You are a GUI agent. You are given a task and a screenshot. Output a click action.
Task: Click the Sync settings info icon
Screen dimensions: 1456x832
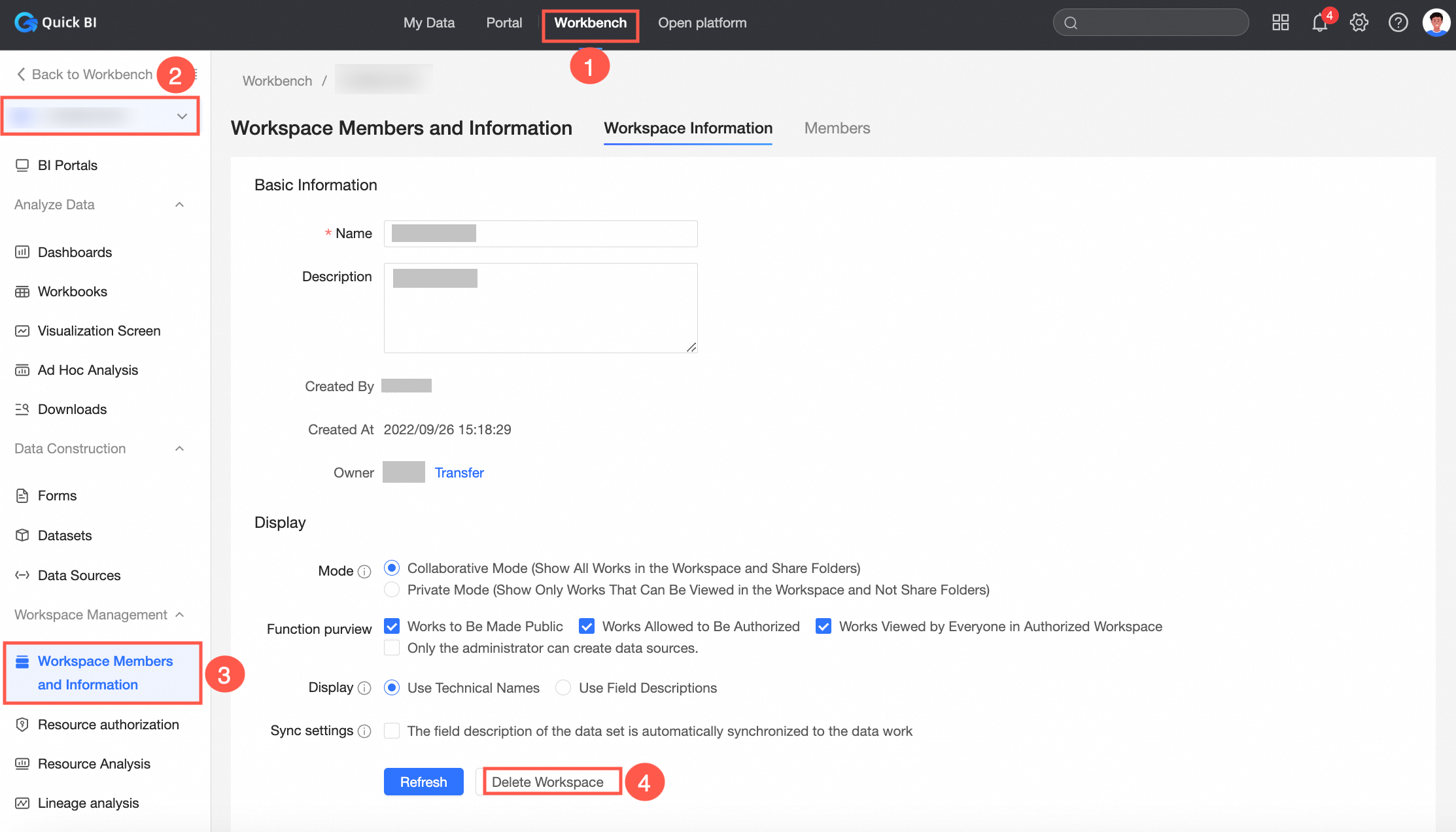tap(364, 731)
